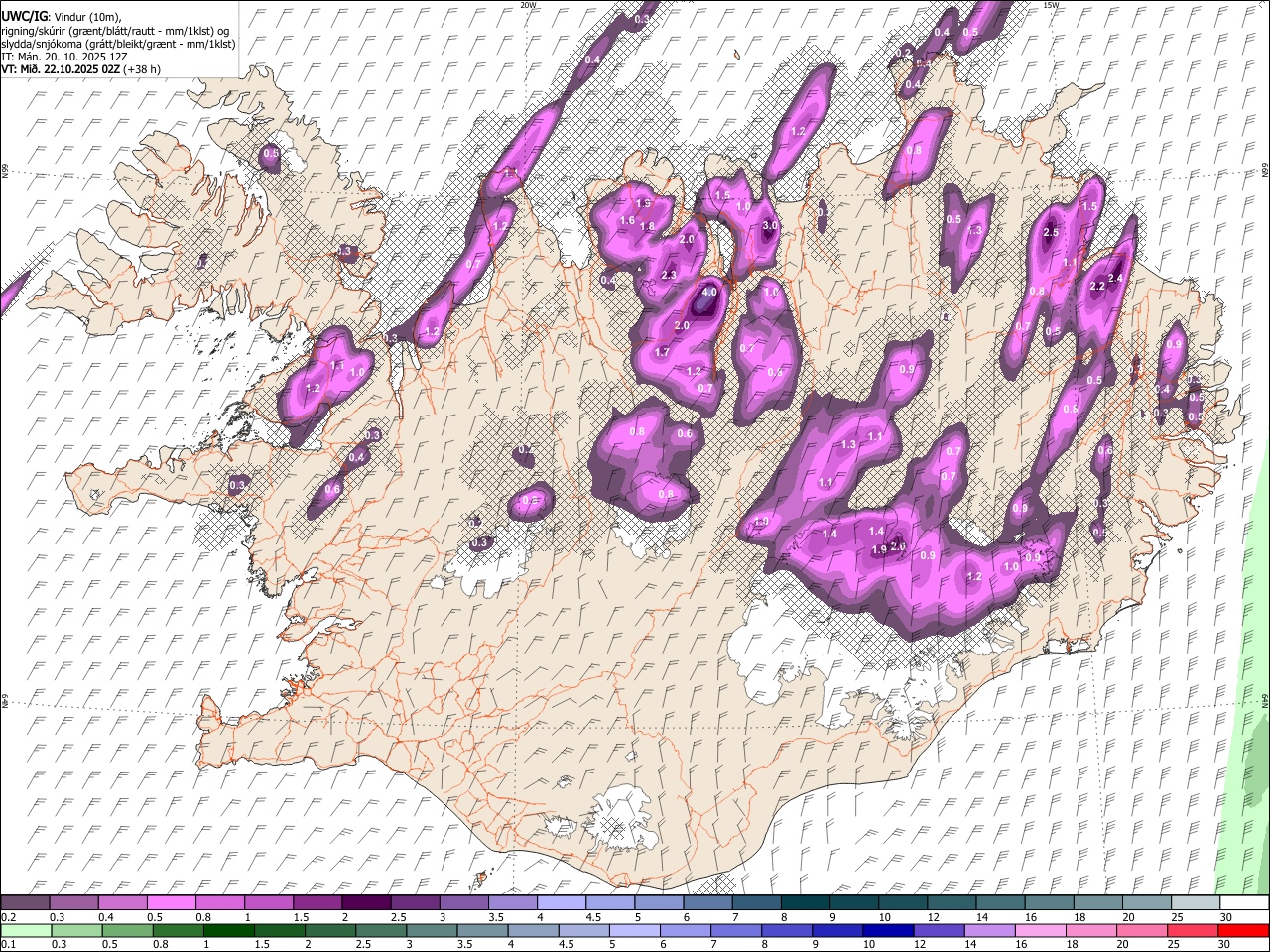The width and height of the screenshot is (1270, 952).
Task: Click the '1.8' snowfall value on the map
Action: click(x=647, y=227)
